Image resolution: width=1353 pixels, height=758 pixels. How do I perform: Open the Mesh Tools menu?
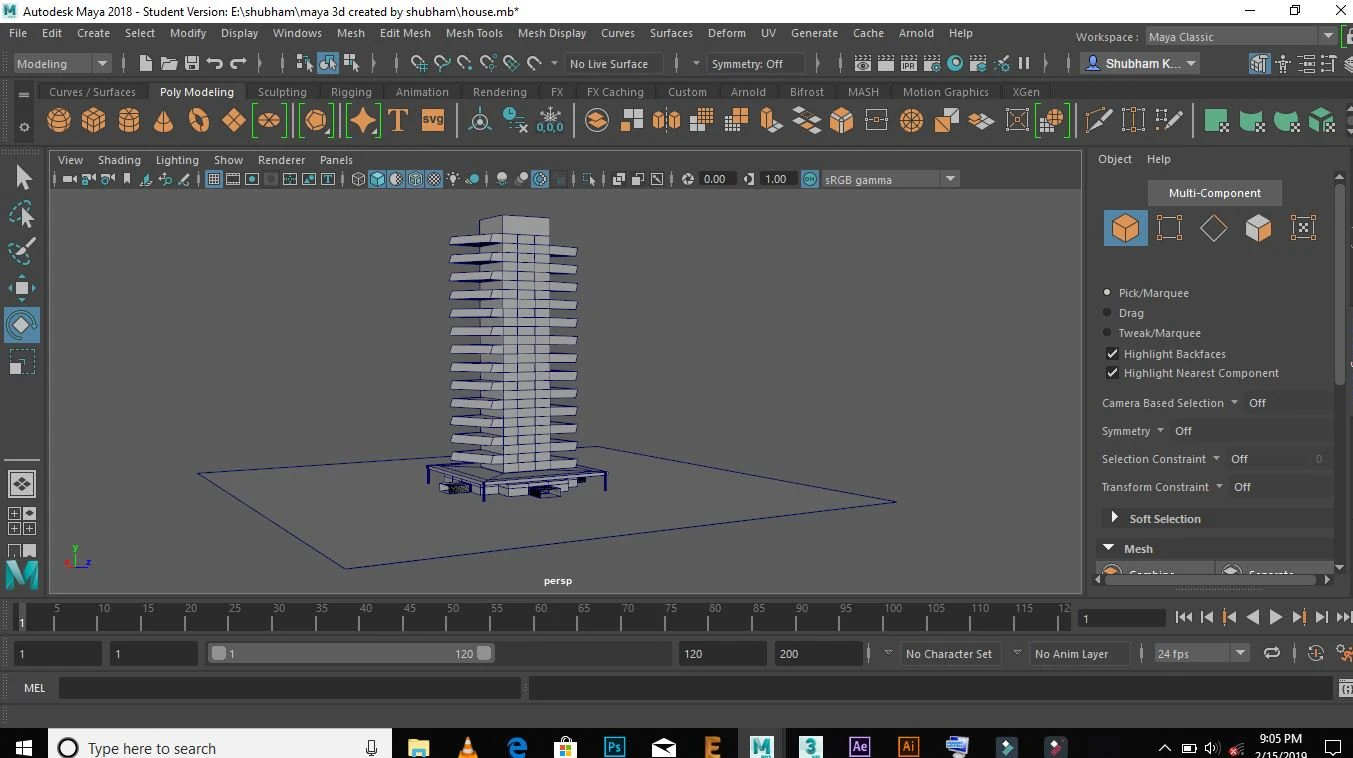click(x=474, y=33)
